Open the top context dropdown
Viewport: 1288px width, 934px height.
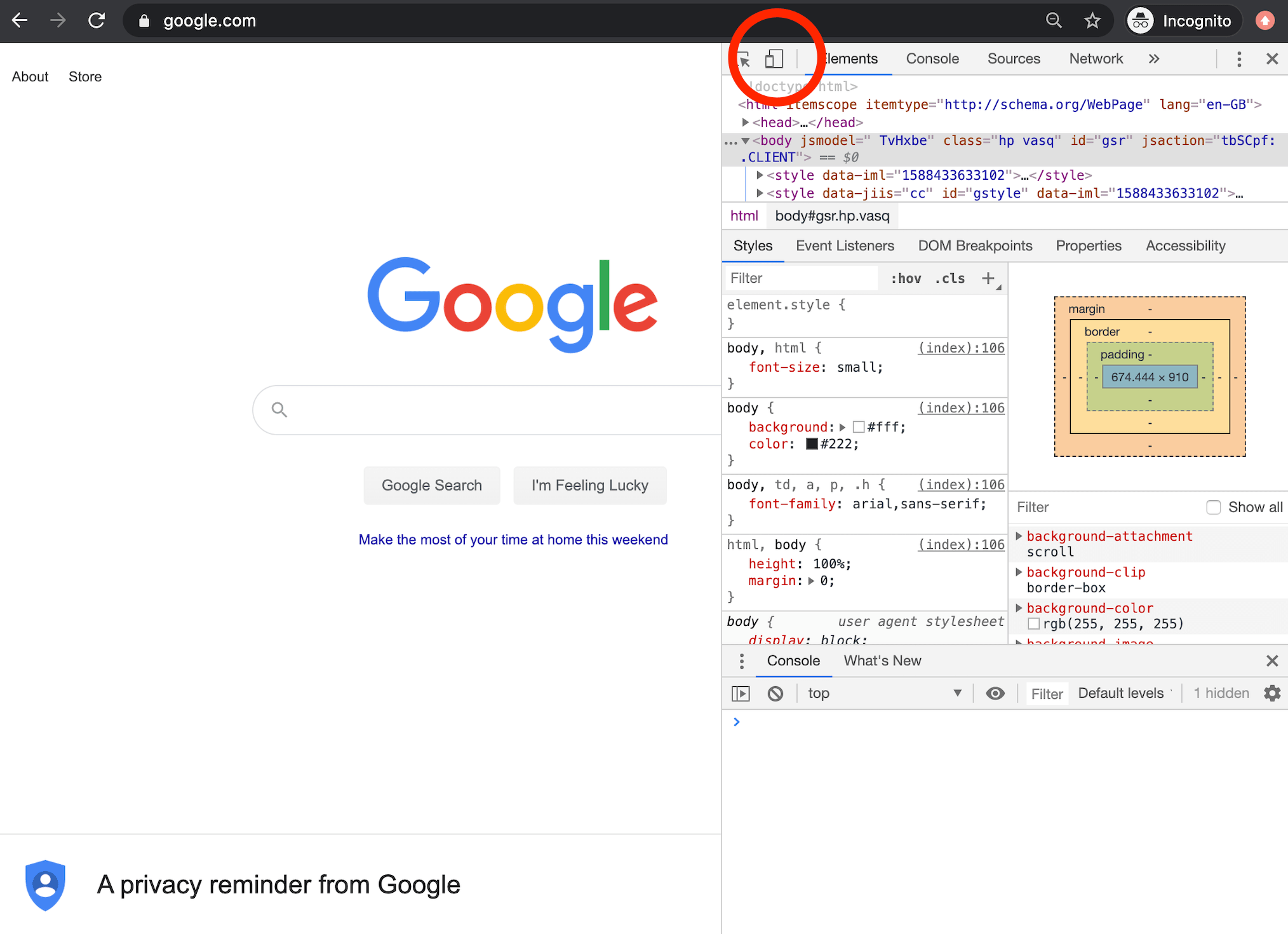(883, 693)
